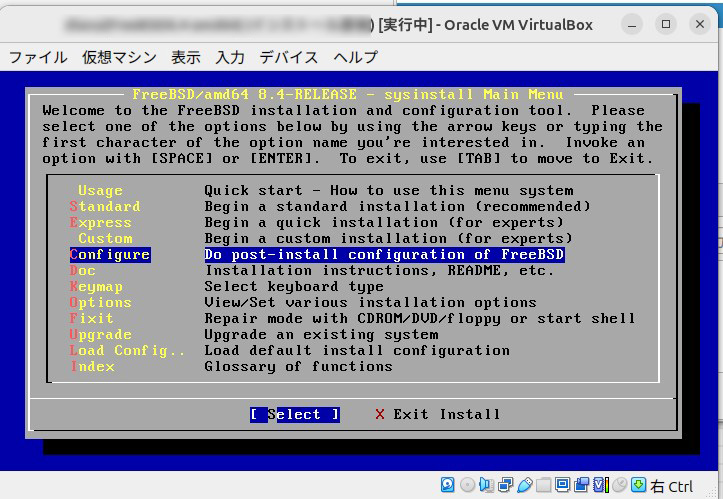Click 'Select keyboard type' description

click(294, 286)
